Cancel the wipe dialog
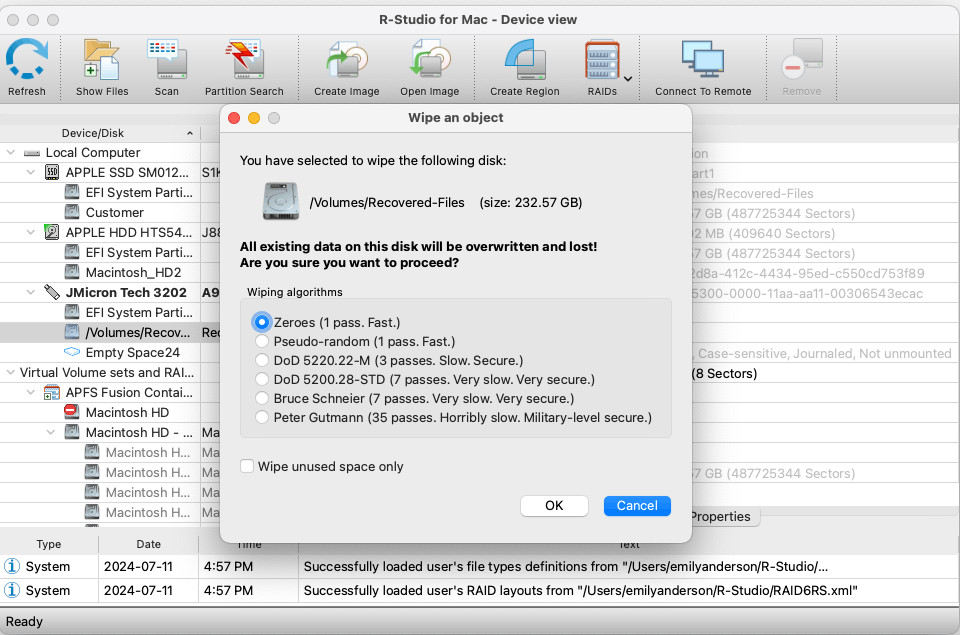The height and width of the screenshot is (635, 960). point(637,505)
